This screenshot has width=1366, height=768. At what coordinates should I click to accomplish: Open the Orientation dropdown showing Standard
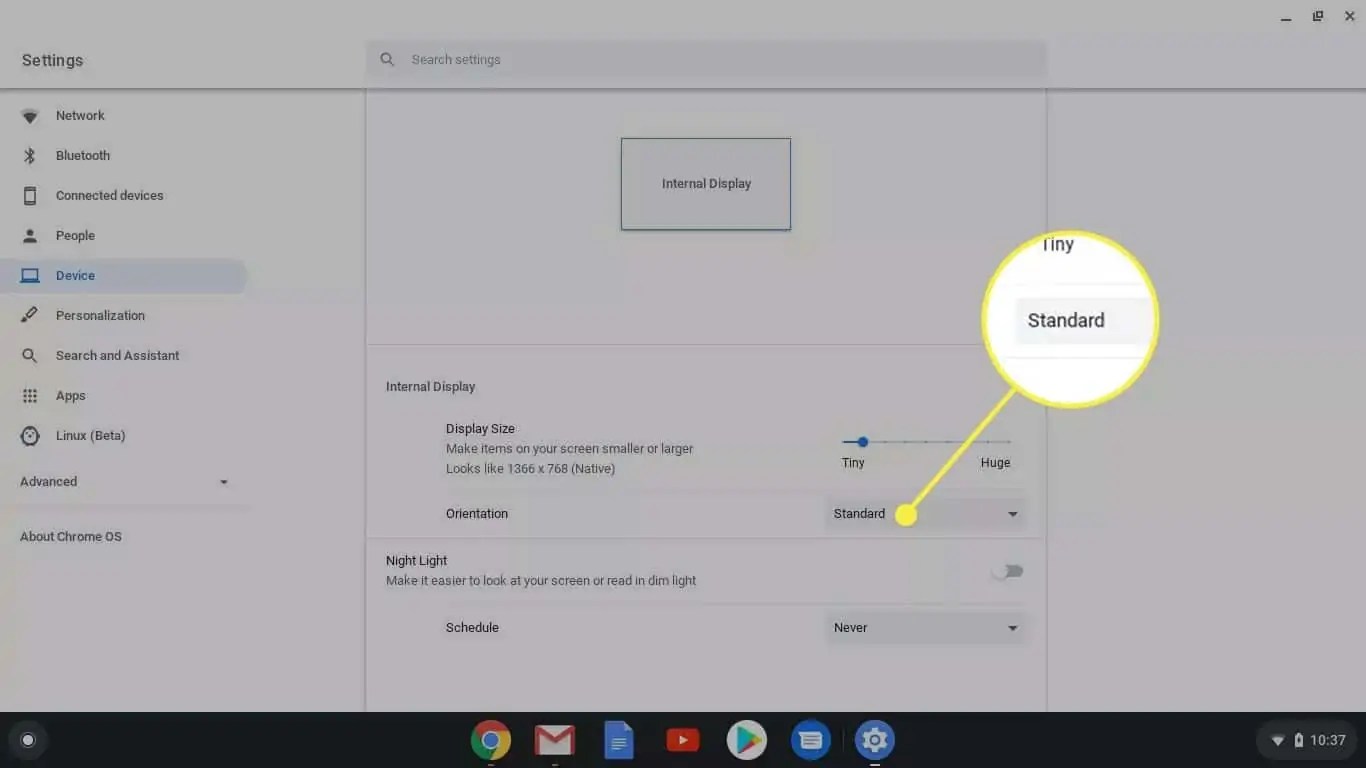click(x=925, y=513)
